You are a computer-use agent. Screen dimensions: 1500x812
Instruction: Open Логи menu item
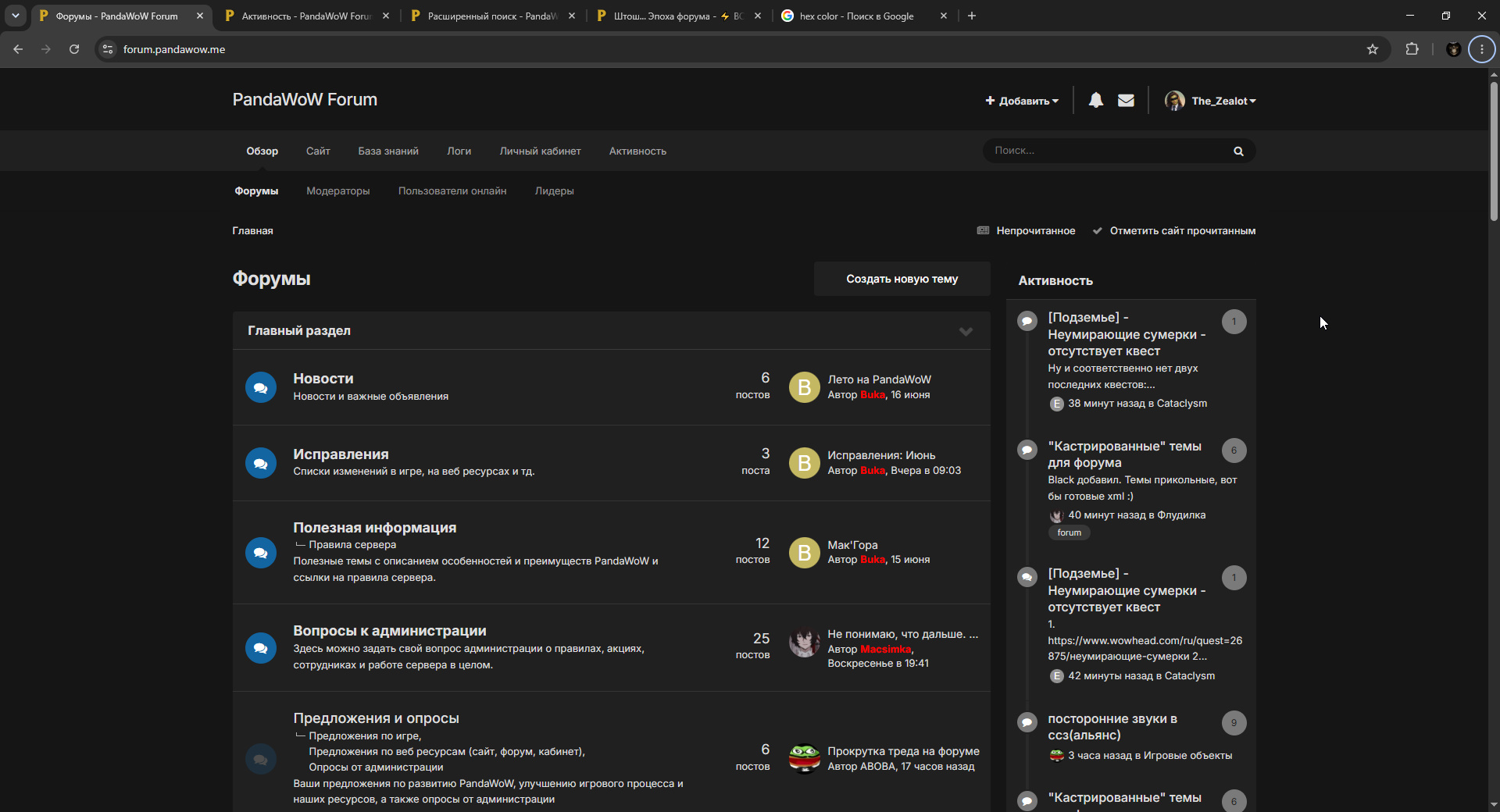pos(459,151)
